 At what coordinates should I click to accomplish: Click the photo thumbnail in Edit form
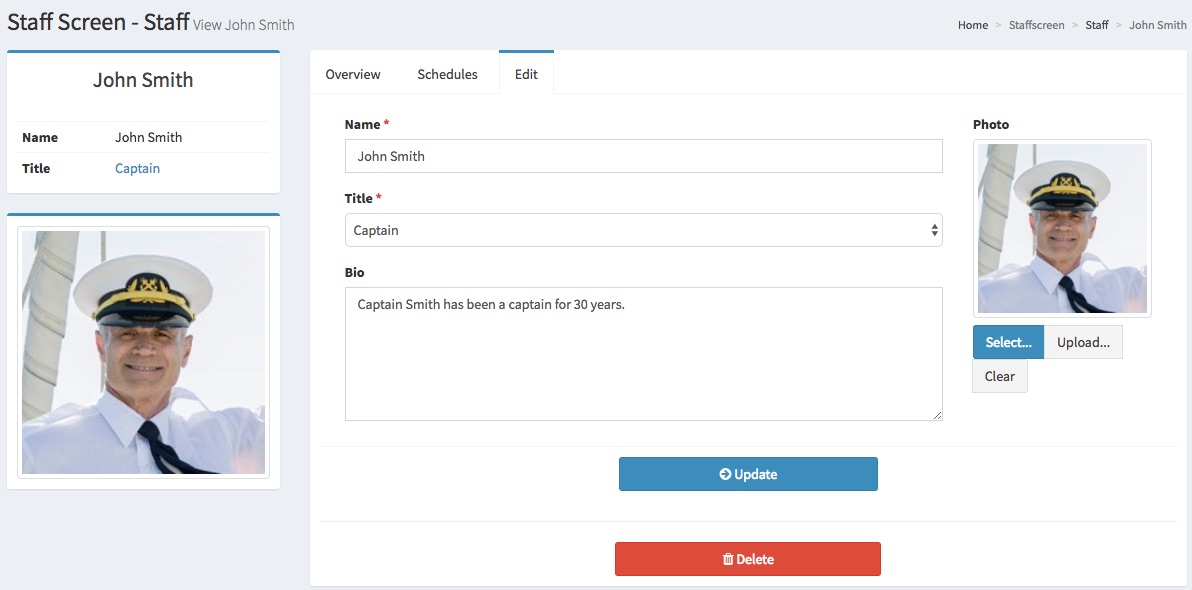point(1062,228)
